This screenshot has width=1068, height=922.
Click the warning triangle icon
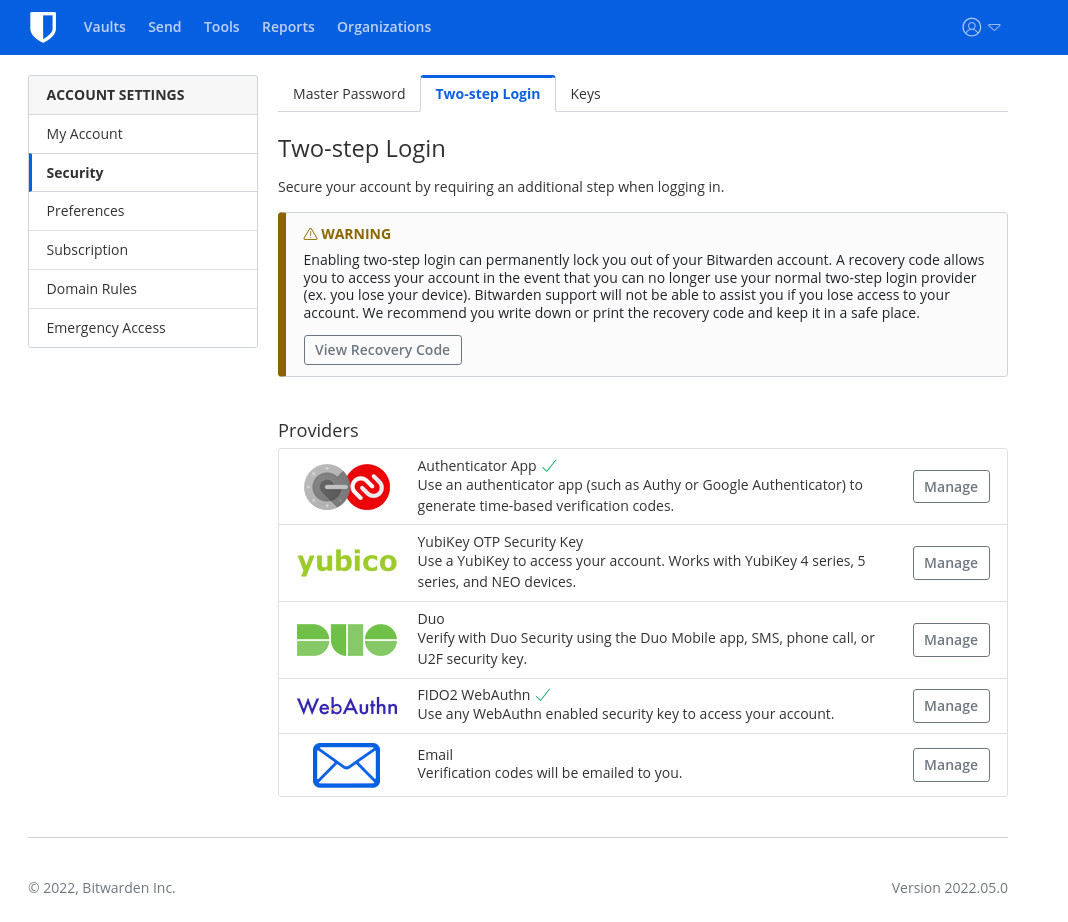(x=310, y=234)
